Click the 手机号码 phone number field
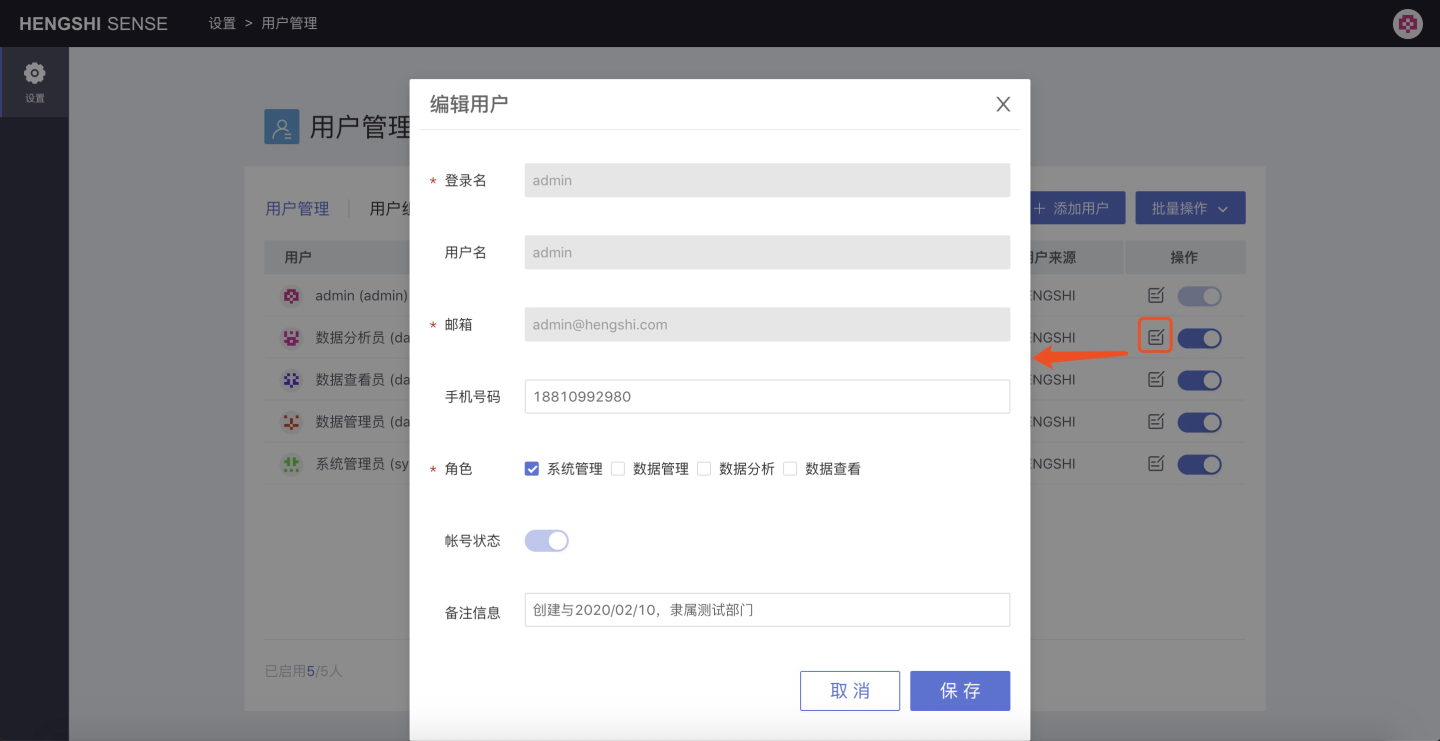Screen dimensions: 1440x741 [766, 396]
